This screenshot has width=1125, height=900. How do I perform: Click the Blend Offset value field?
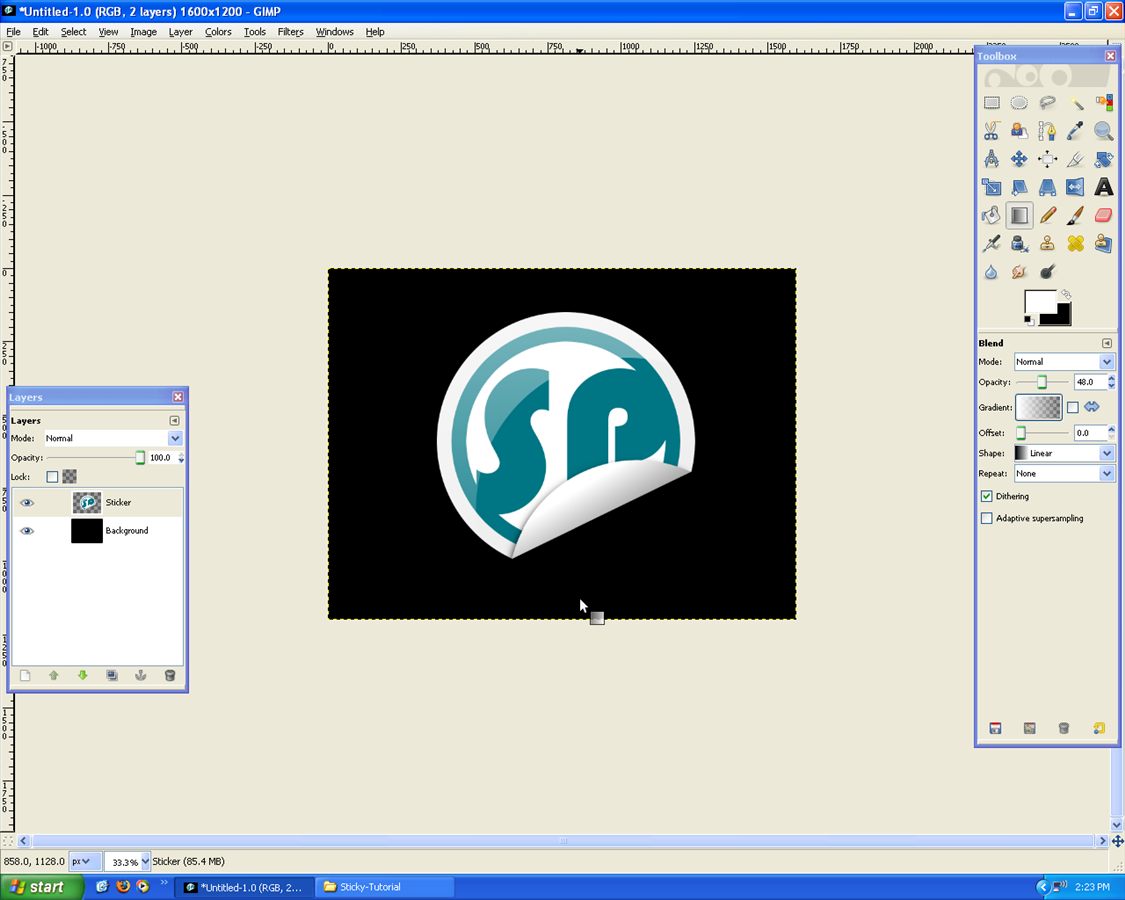[1090, 433]
